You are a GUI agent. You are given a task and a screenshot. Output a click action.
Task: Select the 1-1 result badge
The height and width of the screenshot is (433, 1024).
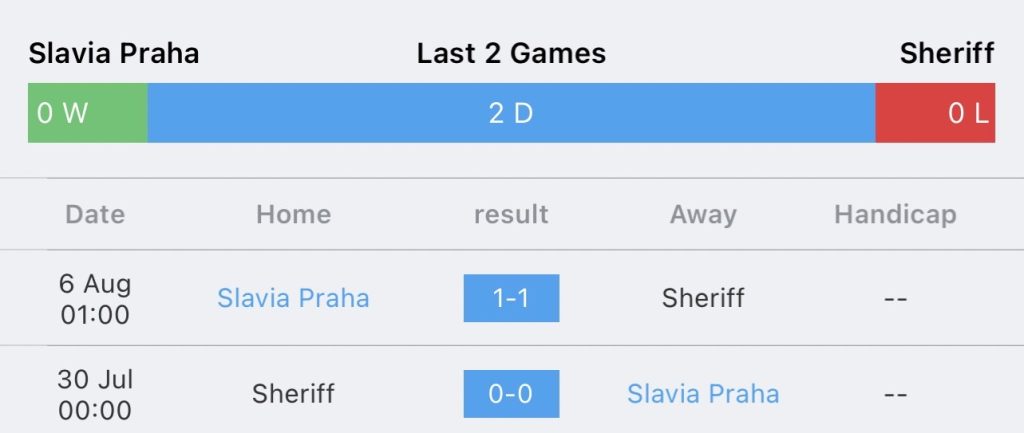pos(511,298)
